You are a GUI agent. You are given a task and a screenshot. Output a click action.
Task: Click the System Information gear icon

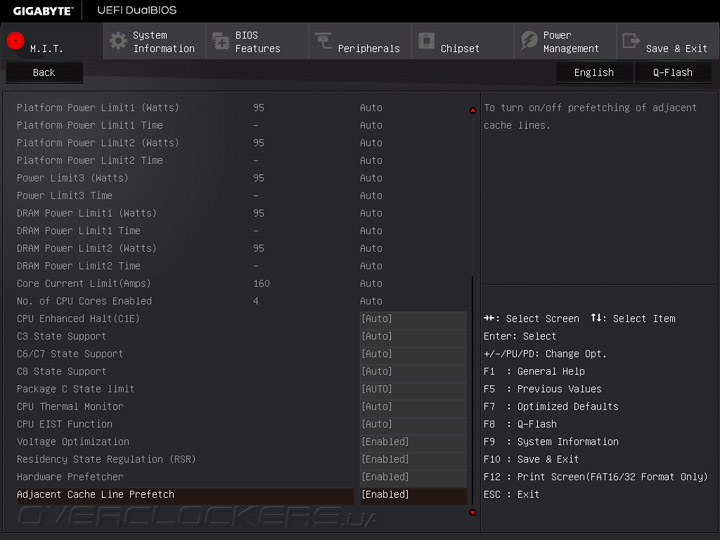click(119, 41)
